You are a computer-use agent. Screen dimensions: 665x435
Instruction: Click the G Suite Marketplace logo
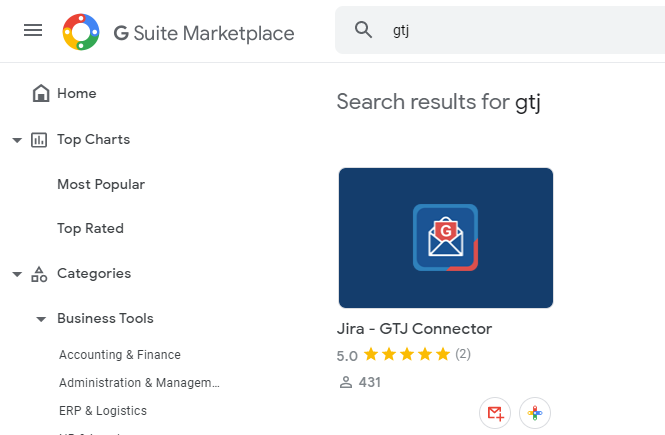click(81, 32)
